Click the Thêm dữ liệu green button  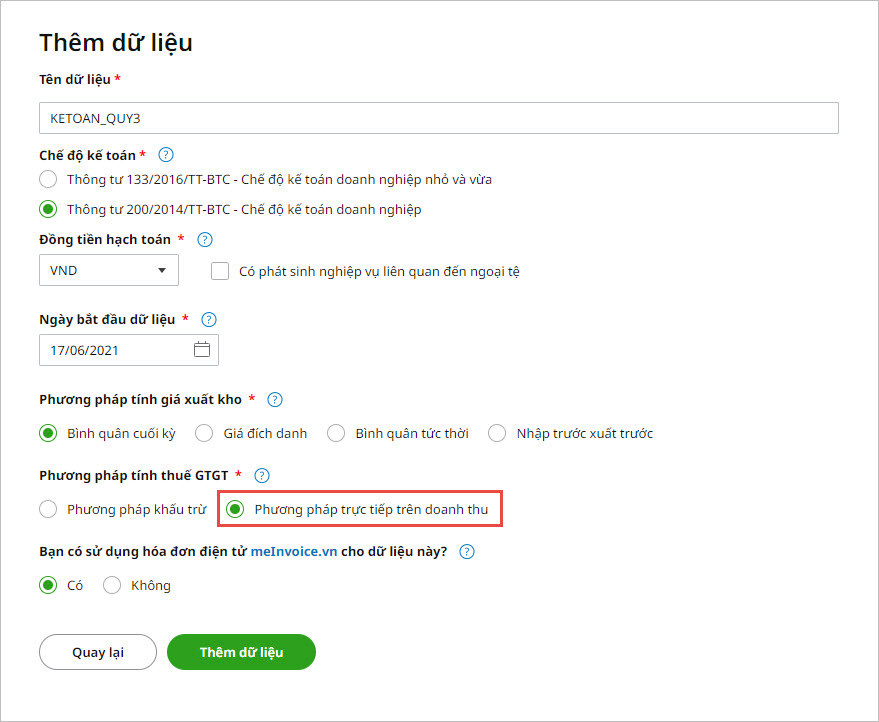[x=241, y=652]
